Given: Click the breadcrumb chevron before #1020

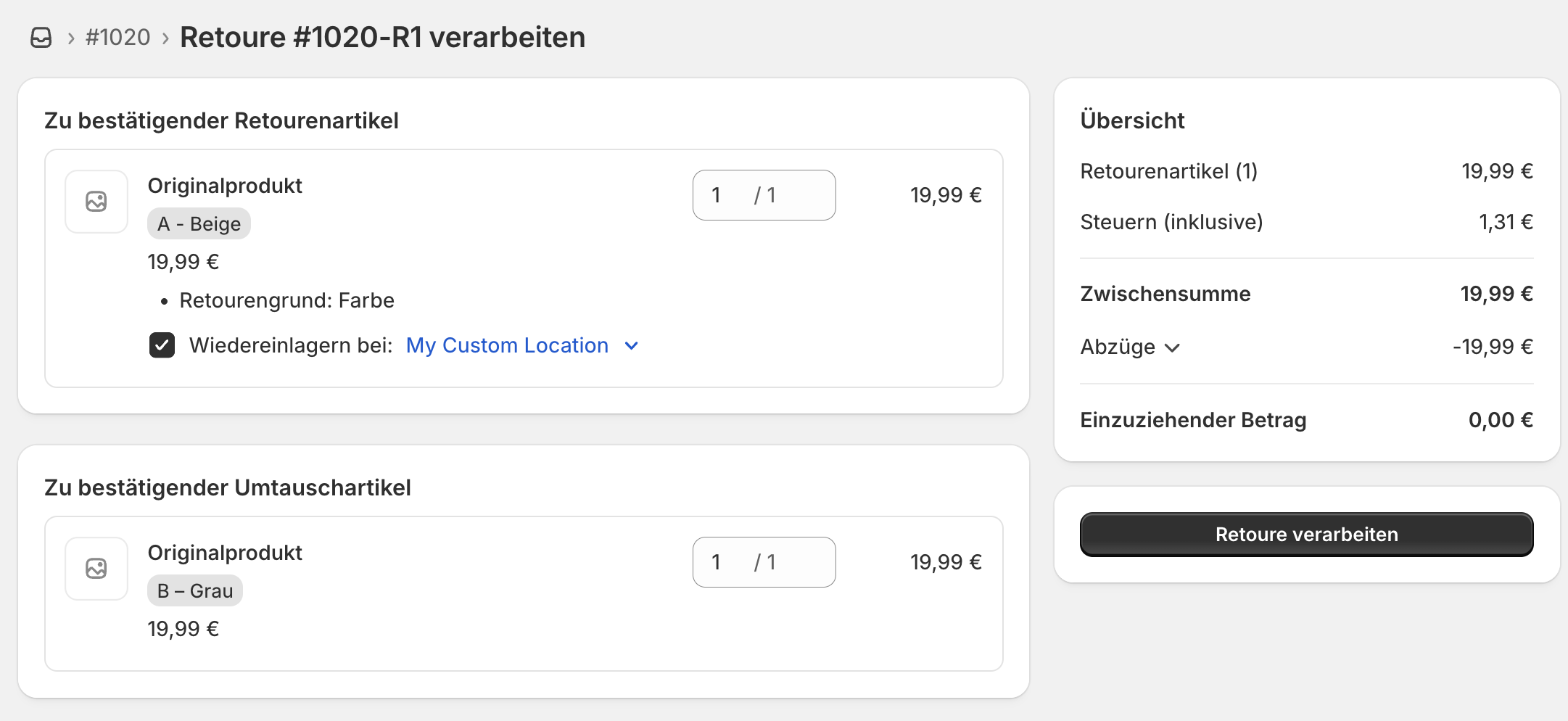Looking at the screenshot, I should [x=71, y=38].
